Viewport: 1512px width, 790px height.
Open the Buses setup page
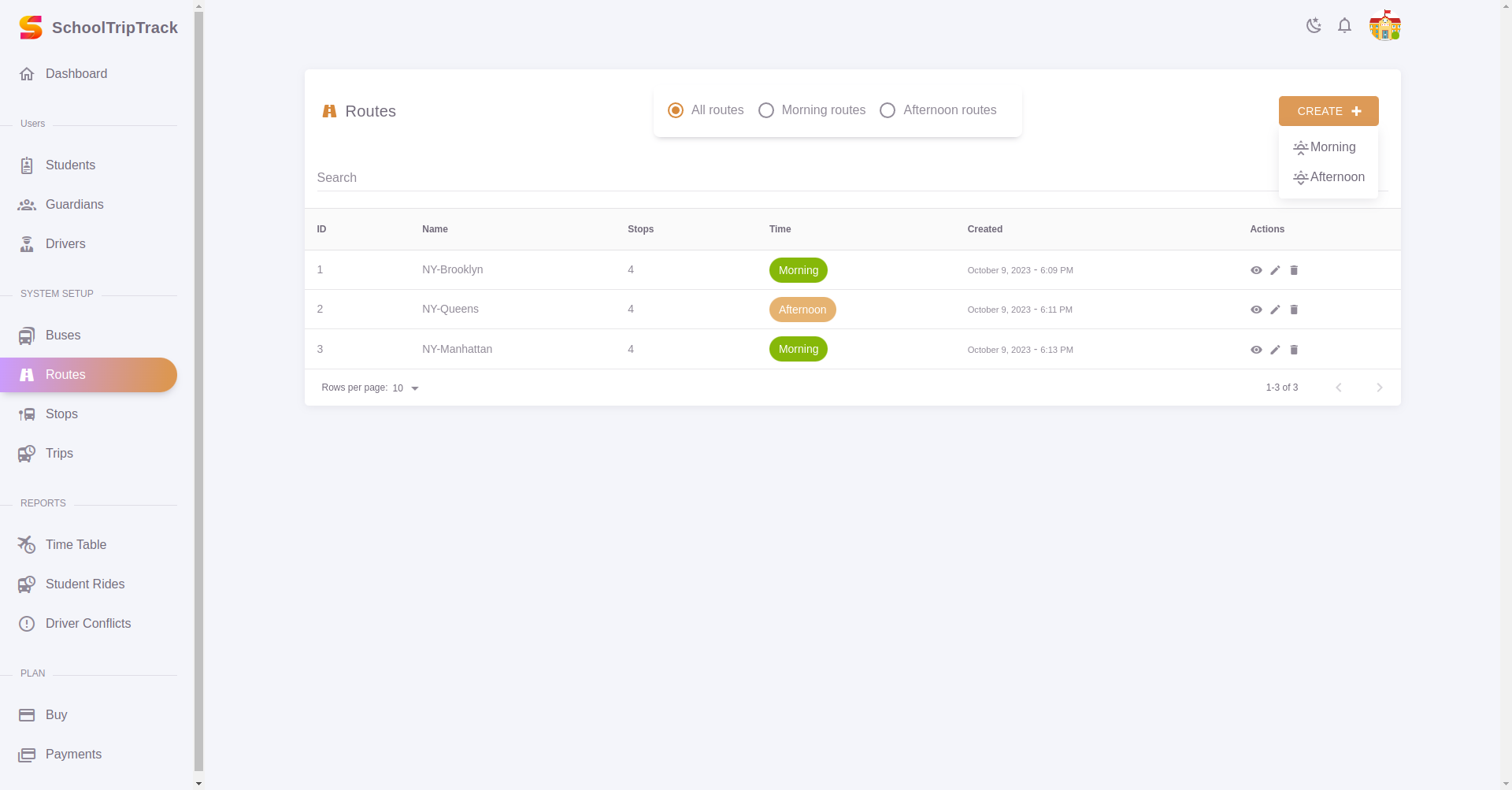pos(63,335)
